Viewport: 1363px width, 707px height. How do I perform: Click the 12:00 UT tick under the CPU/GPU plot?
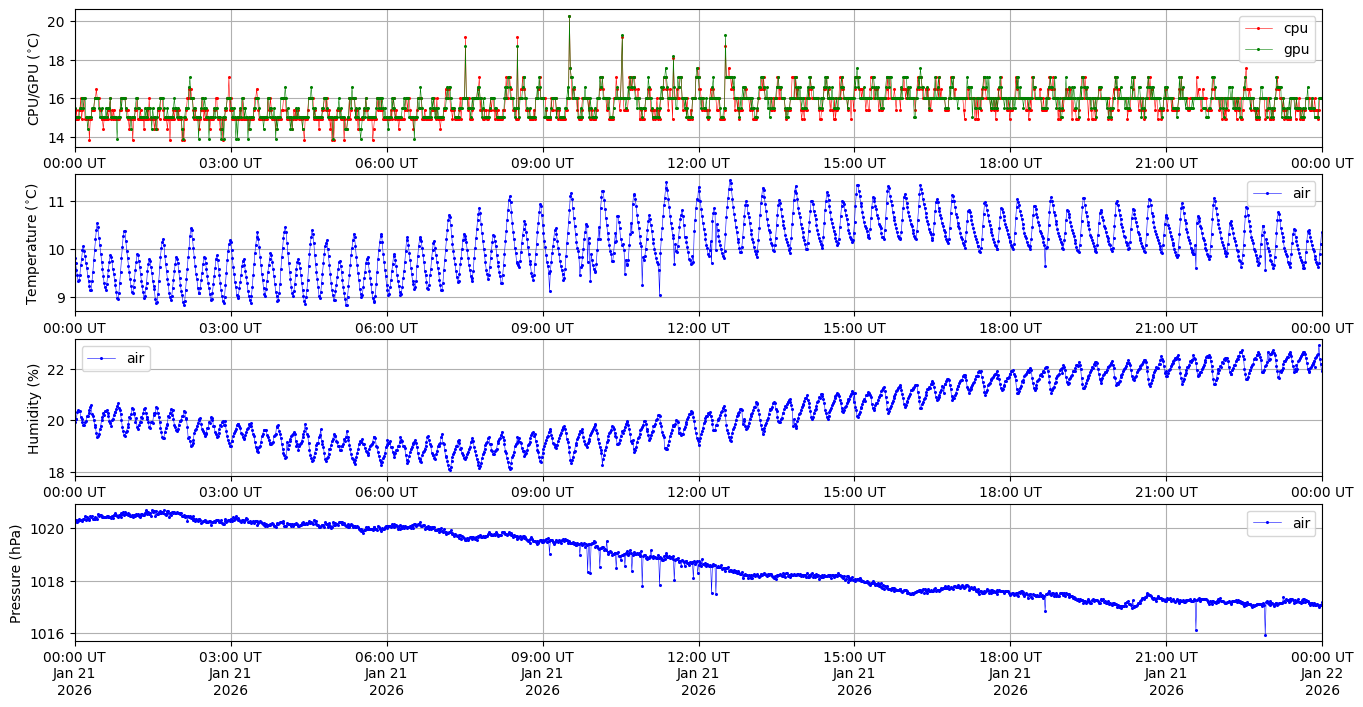tap(698, 163)
